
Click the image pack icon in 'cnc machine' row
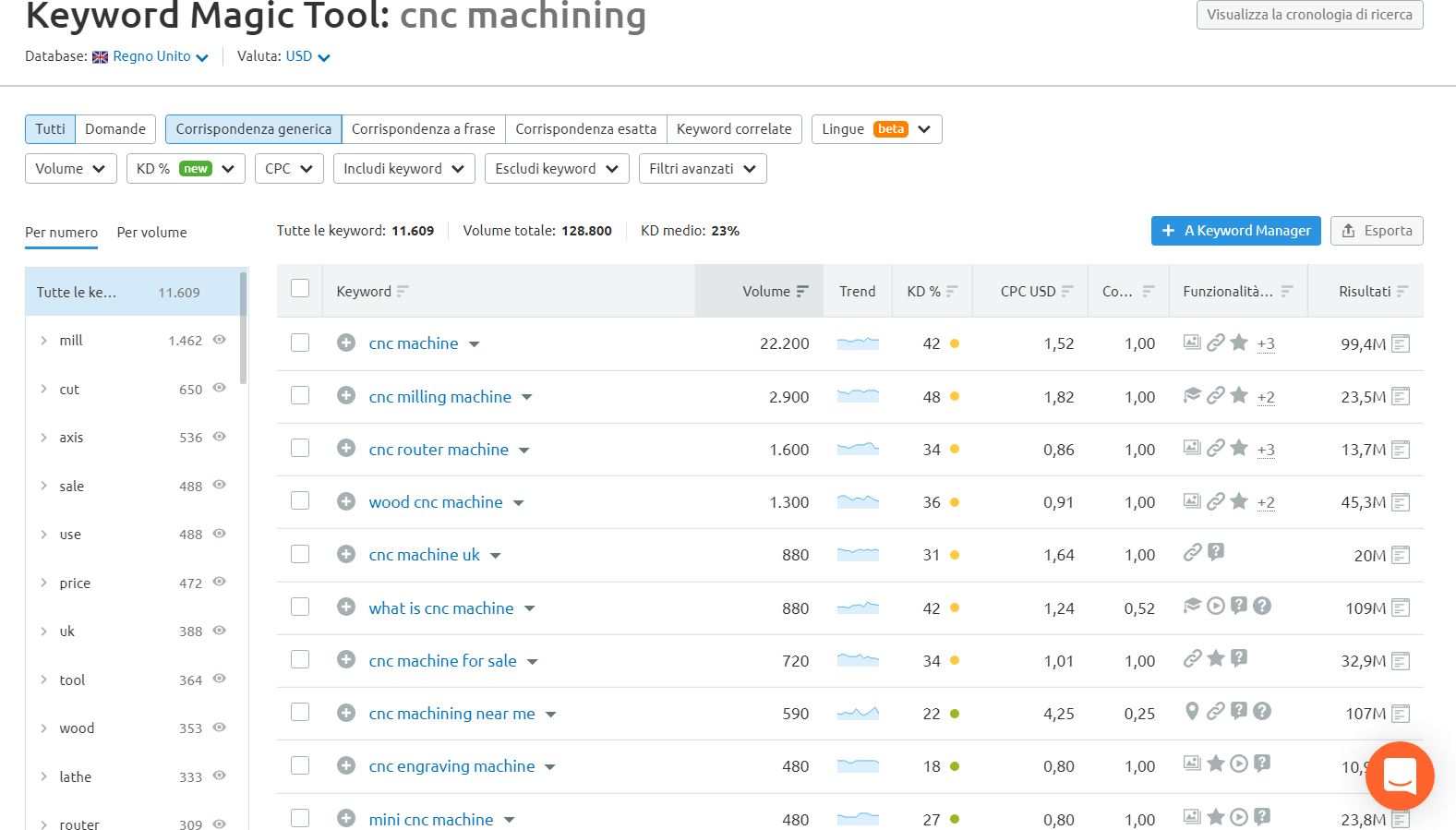(1192, 343)
